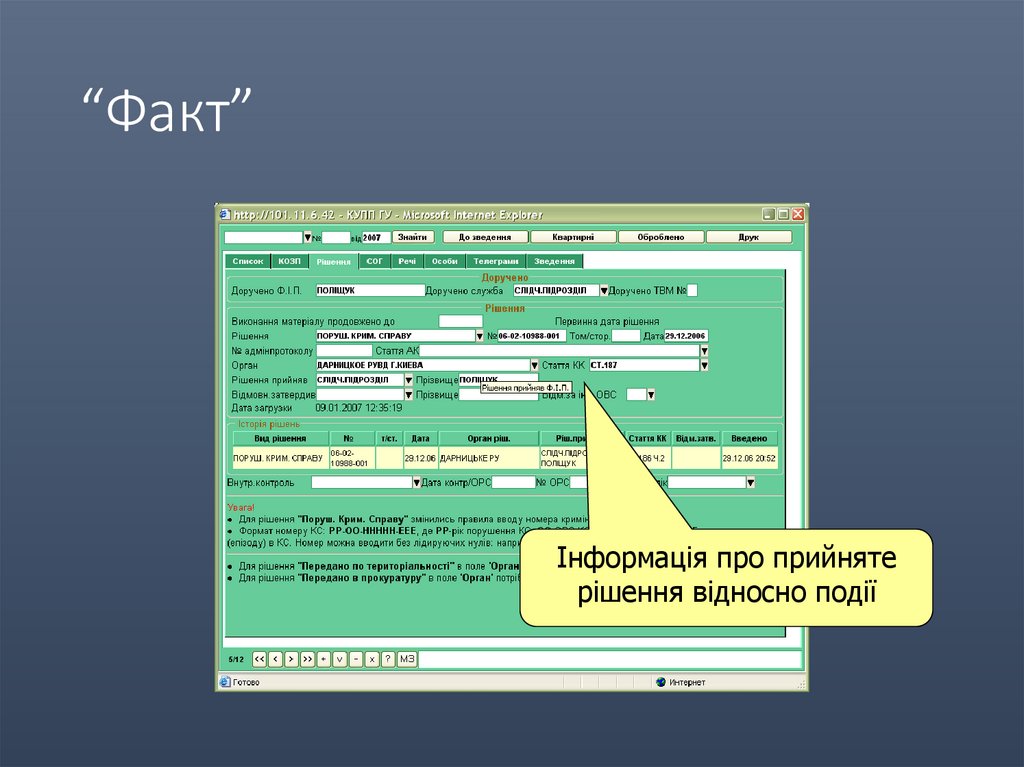1024x767 pixels.
Task: Open the КОЗП tab
Action: click(289, 261)
